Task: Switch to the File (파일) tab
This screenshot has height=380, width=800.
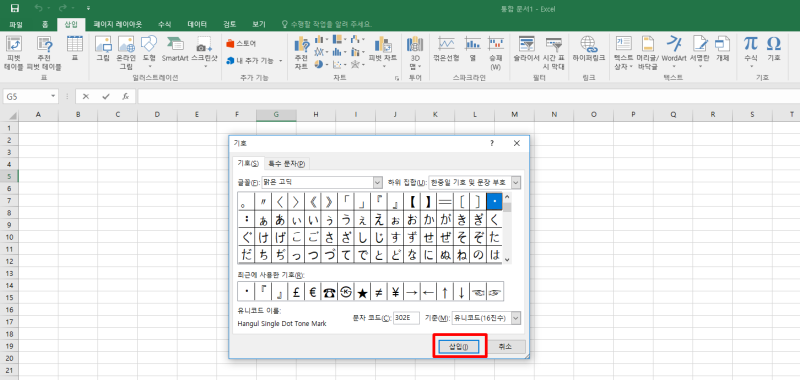Action: pos(16,24)
